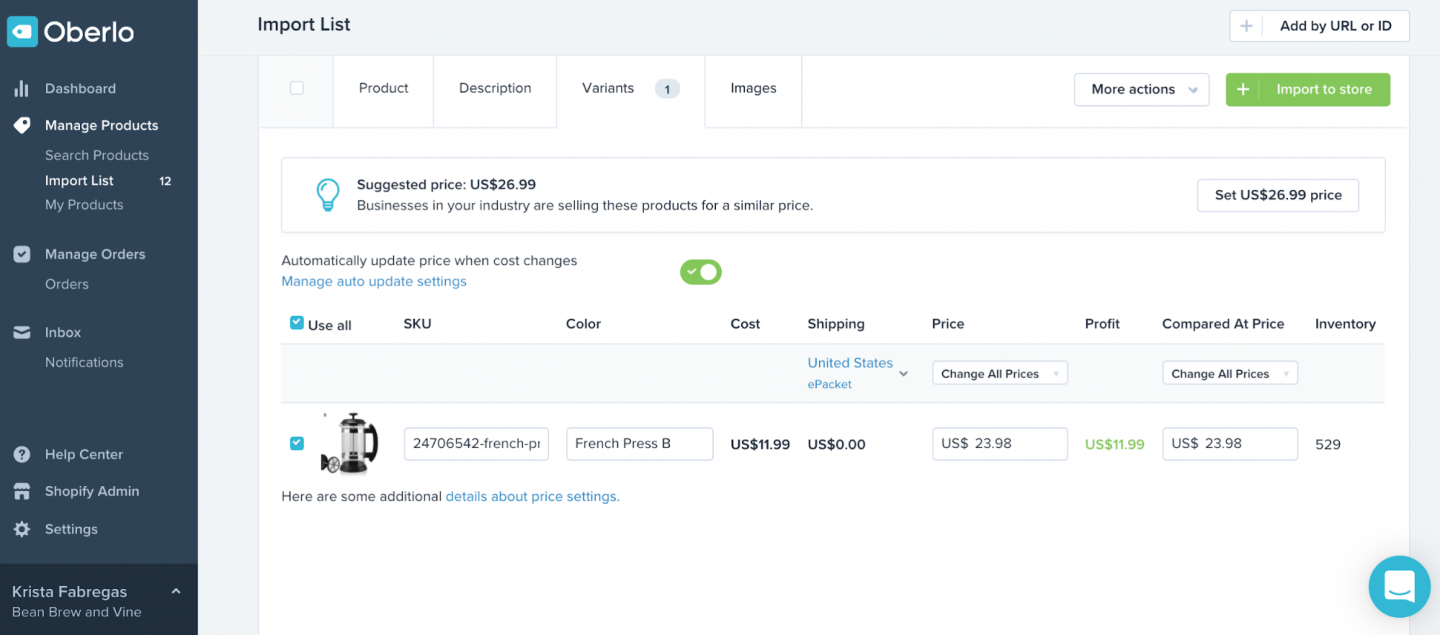This screenshot has width=1440, height=635.
Task: Click Set US$26.99 price button
Action: point(1277,195)
